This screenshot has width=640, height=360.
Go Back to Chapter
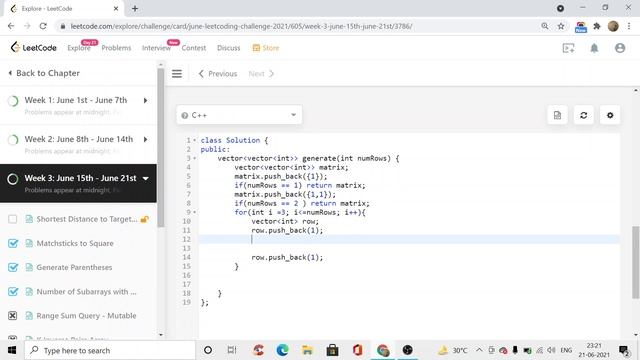(44, 73)
